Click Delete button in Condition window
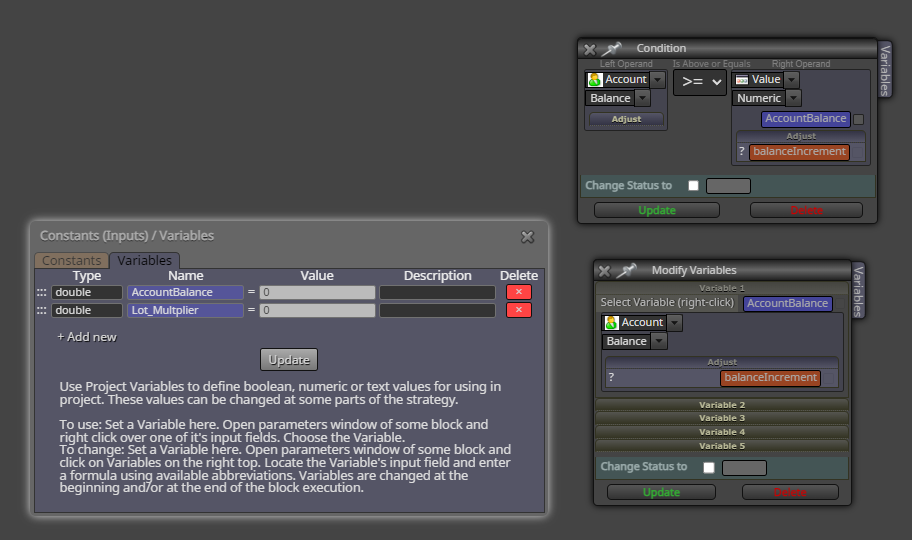The height and width of the screenshot is (540, 912). tap(806, 210)
